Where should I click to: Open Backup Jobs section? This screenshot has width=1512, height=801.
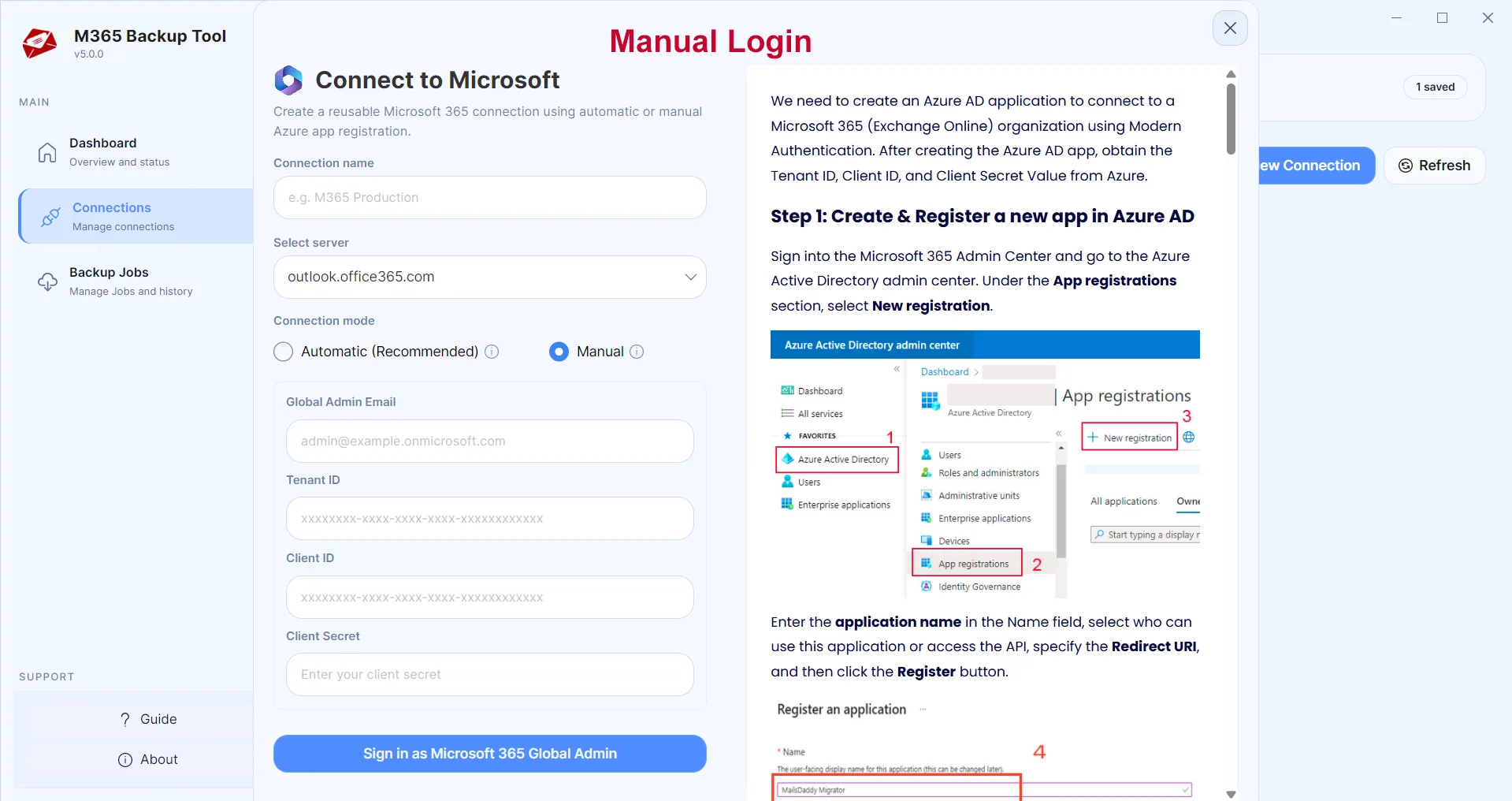[136, 281]
